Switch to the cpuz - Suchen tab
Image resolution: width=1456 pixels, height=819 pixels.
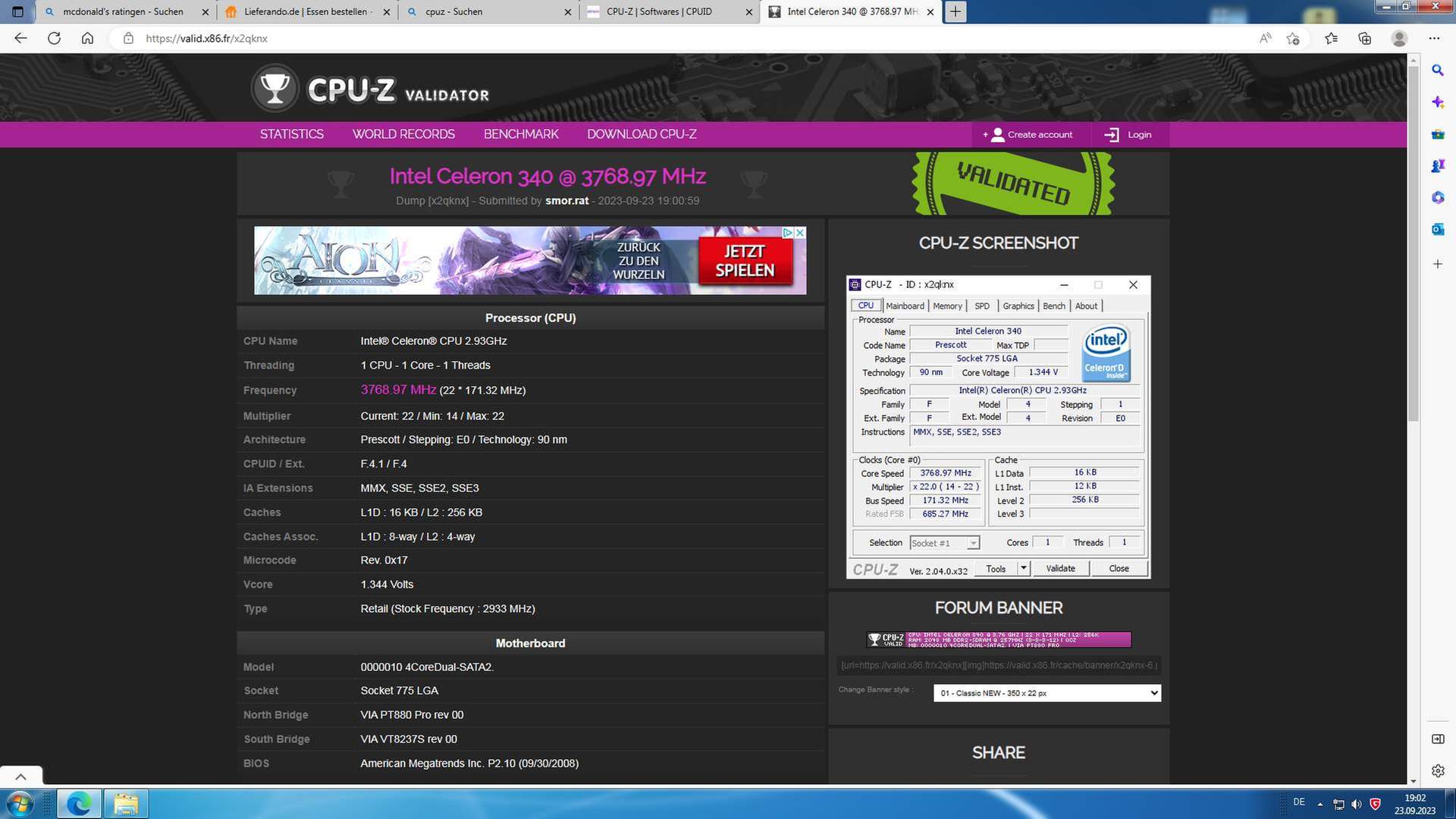[x=488, y=11]
